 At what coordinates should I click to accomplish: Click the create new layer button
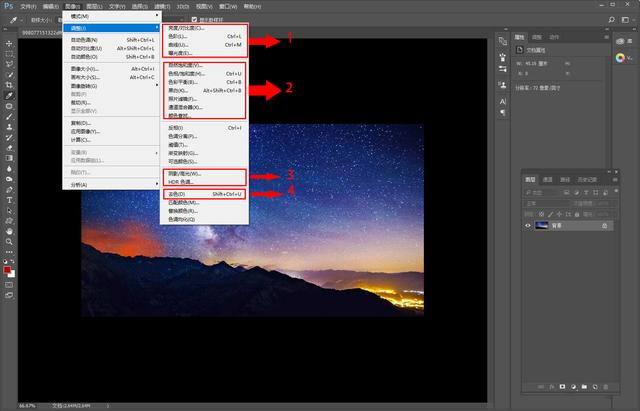(595, 387)
